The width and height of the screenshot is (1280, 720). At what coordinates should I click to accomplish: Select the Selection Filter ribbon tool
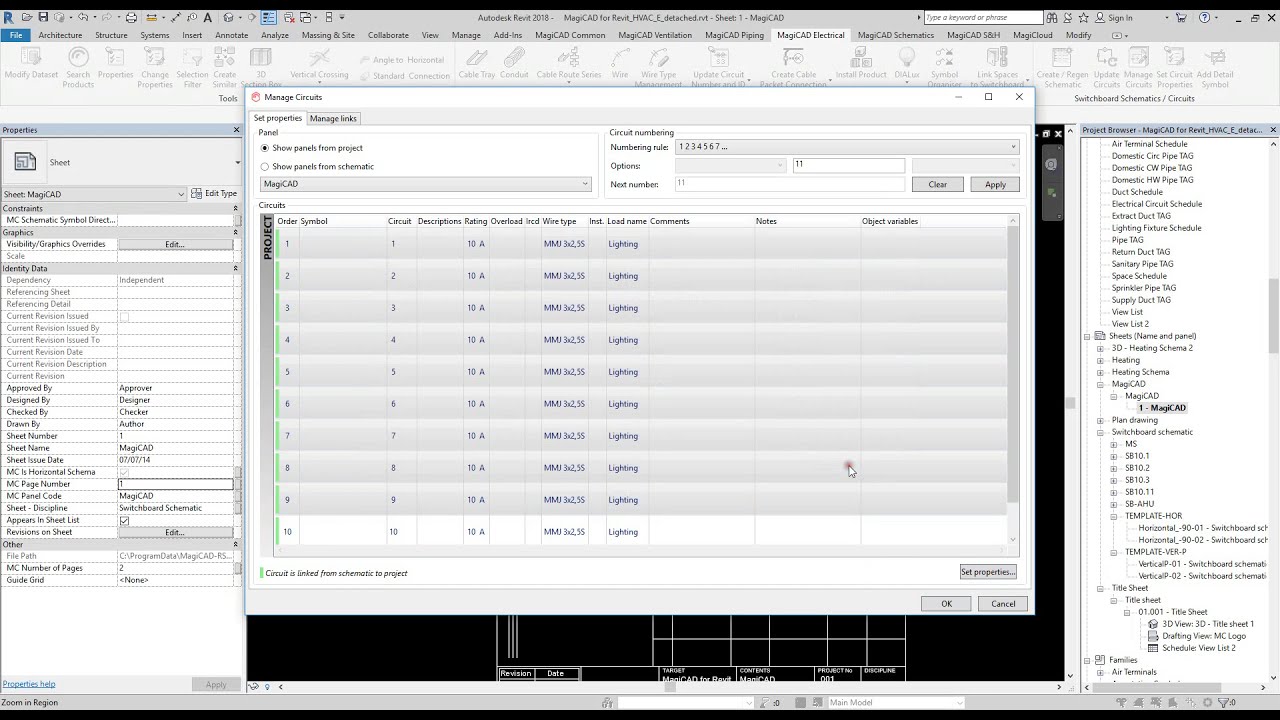click(x=192, y=67)
